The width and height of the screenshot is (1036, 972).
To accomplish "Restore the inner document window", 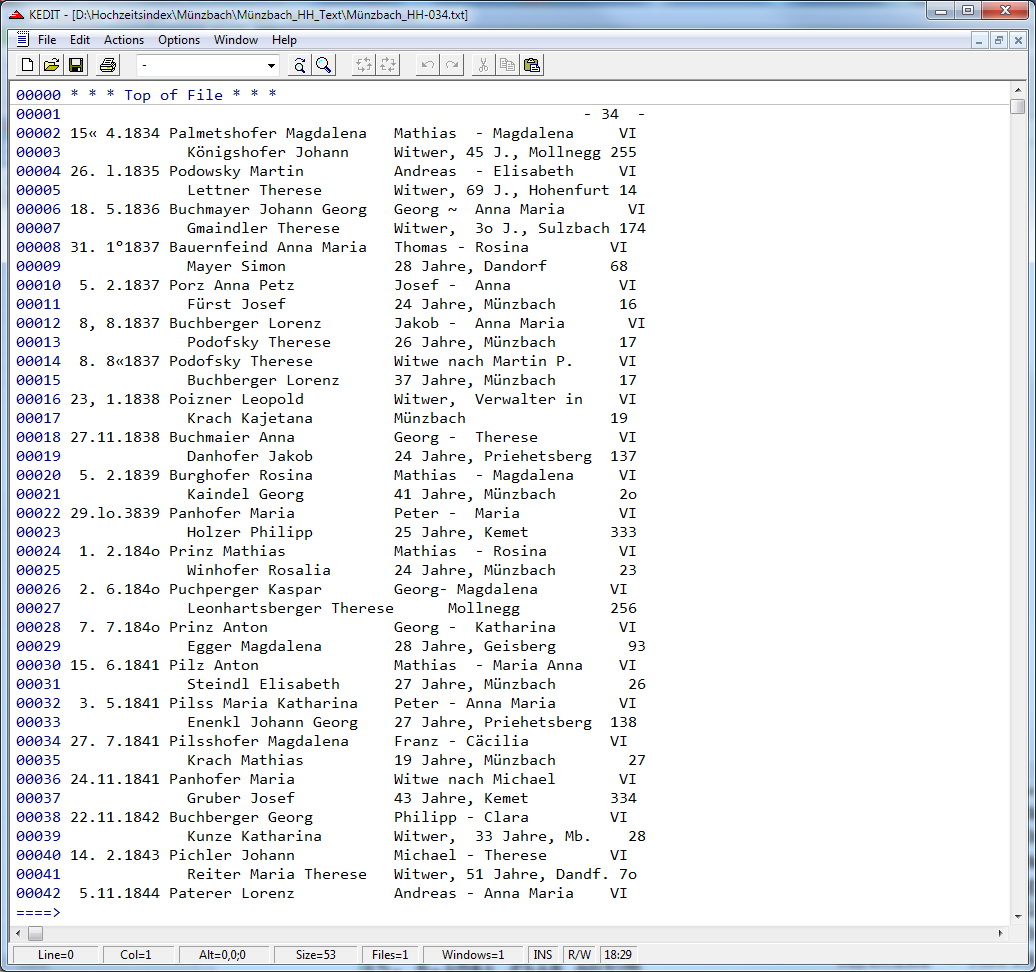I will coord(999,40).
